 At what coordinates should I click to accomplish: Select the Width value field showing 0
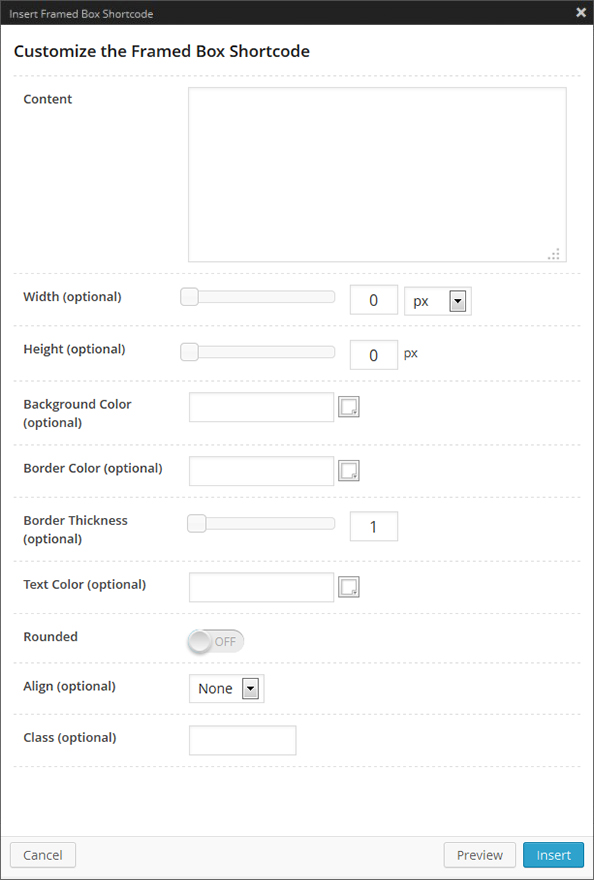pyautogui.click(x=373, y=300)
